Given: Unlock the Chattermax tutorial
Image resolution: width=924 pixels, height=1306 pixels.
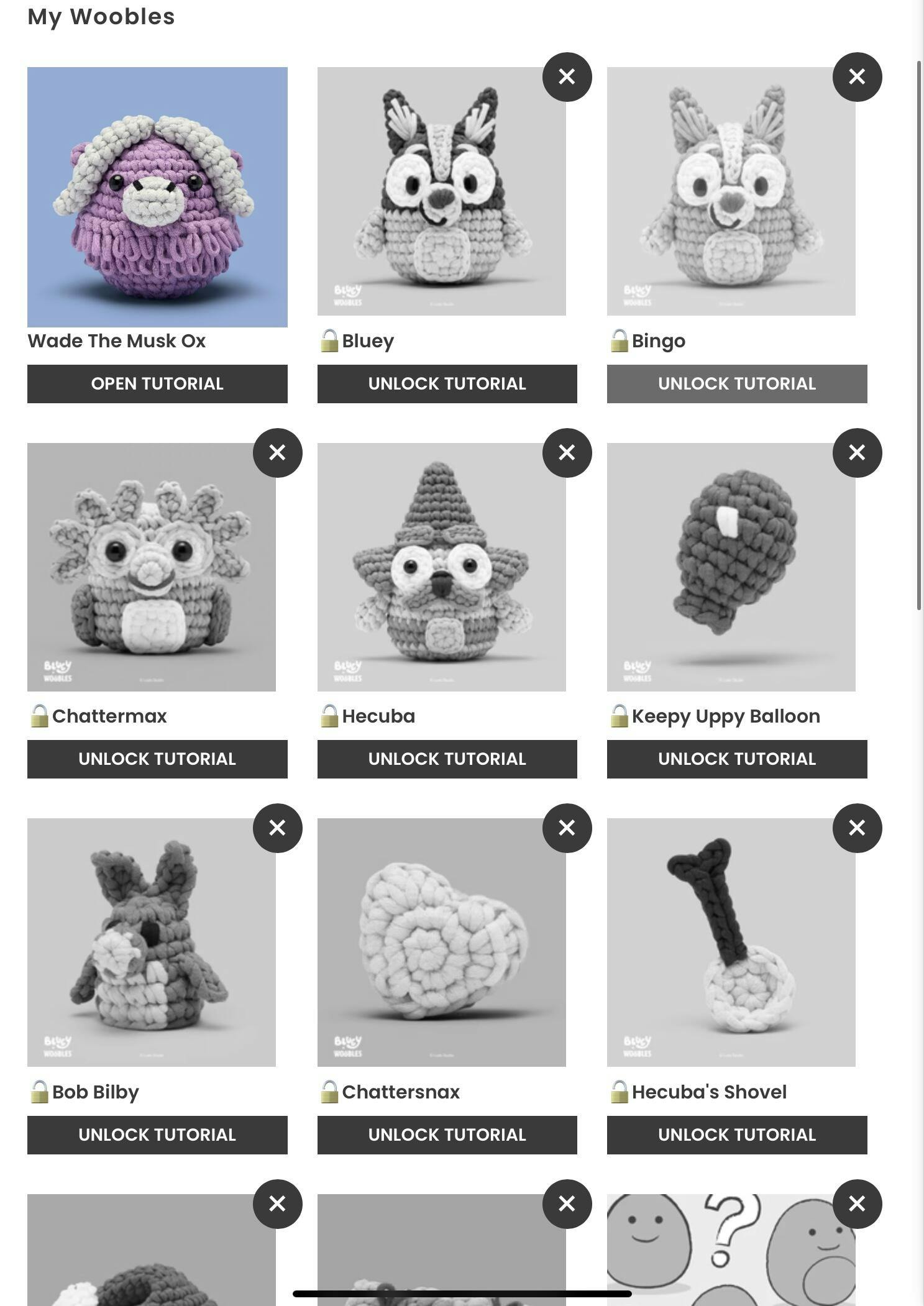Looking at the screenshot, I should point(157,759).
